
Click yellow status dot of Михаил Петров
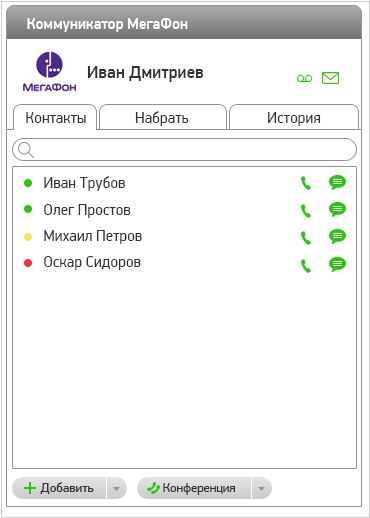point(28,237)
